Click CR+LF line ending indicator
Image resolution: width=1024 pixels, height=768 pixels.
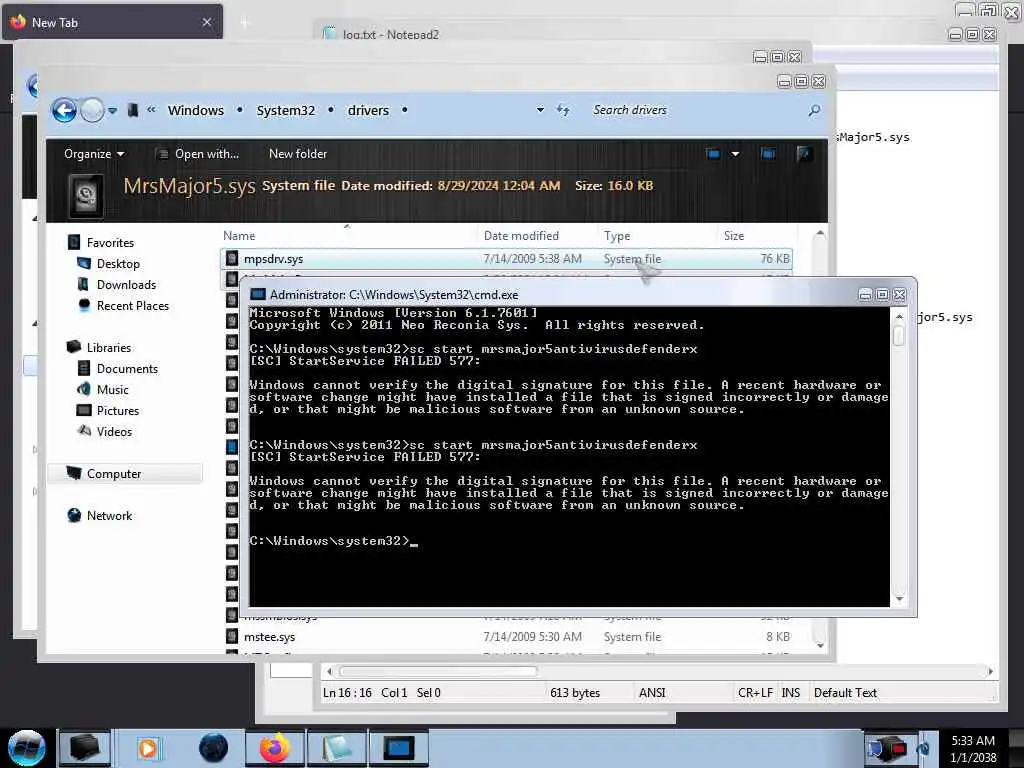(755, 693)
